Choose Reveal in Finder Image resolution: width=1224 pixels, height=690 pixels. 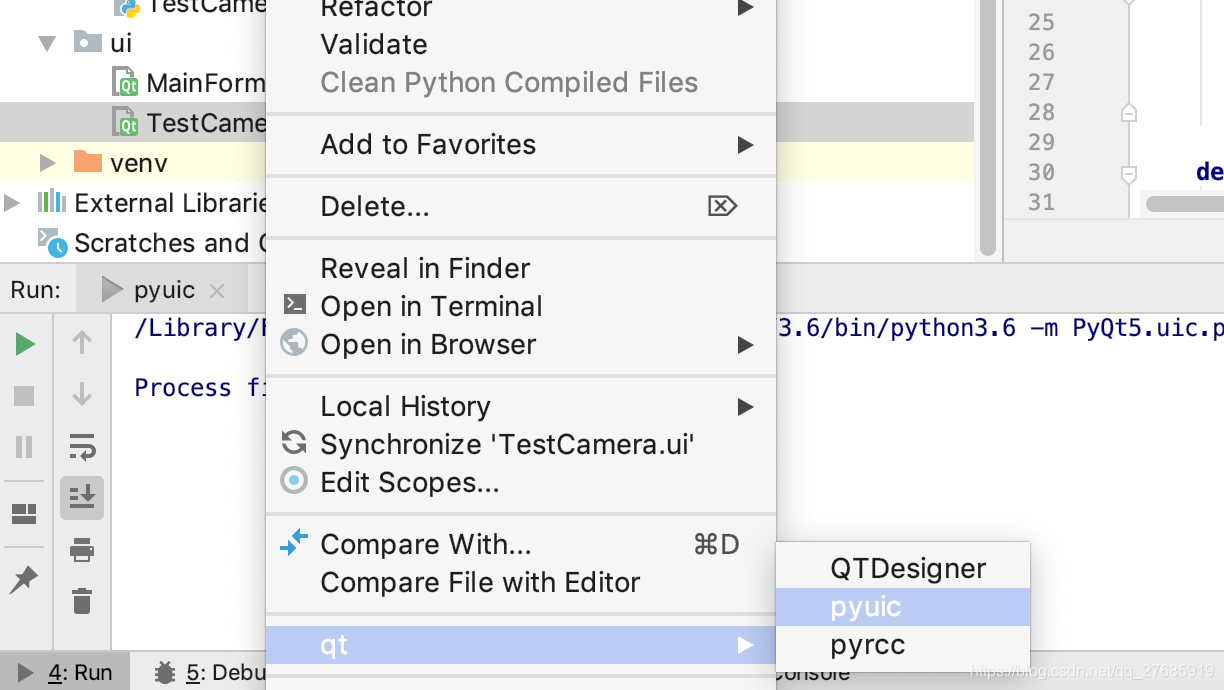424,268
